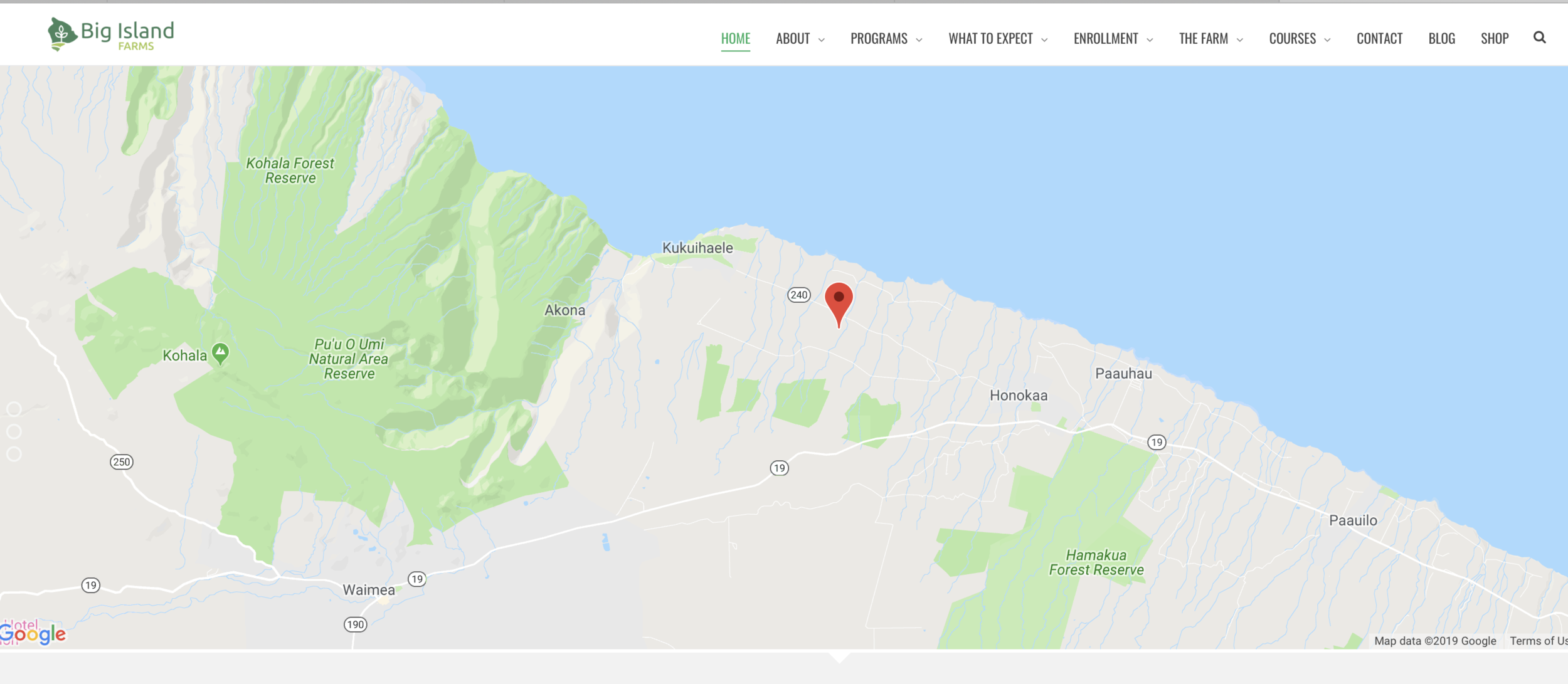Go to the Home menu item
Image resolution: width=1568 pixels, height=684 pixels.
click(735, 39)
